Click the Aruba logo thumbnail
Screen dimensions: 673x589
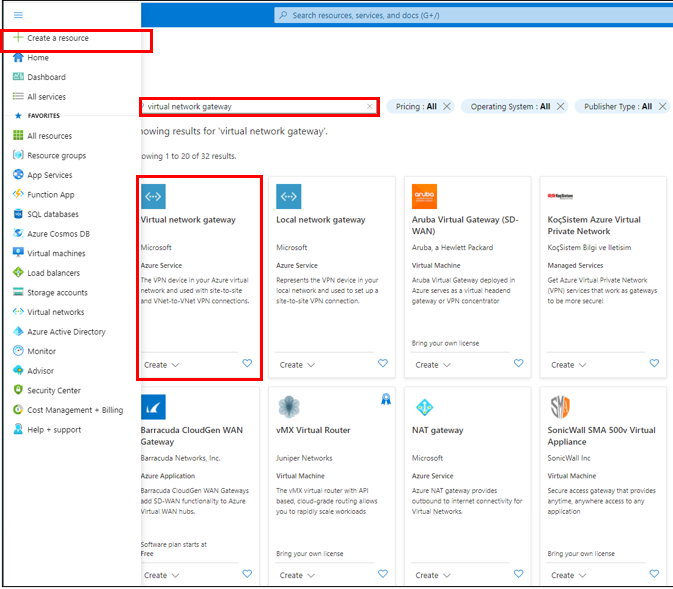point(424,196)
